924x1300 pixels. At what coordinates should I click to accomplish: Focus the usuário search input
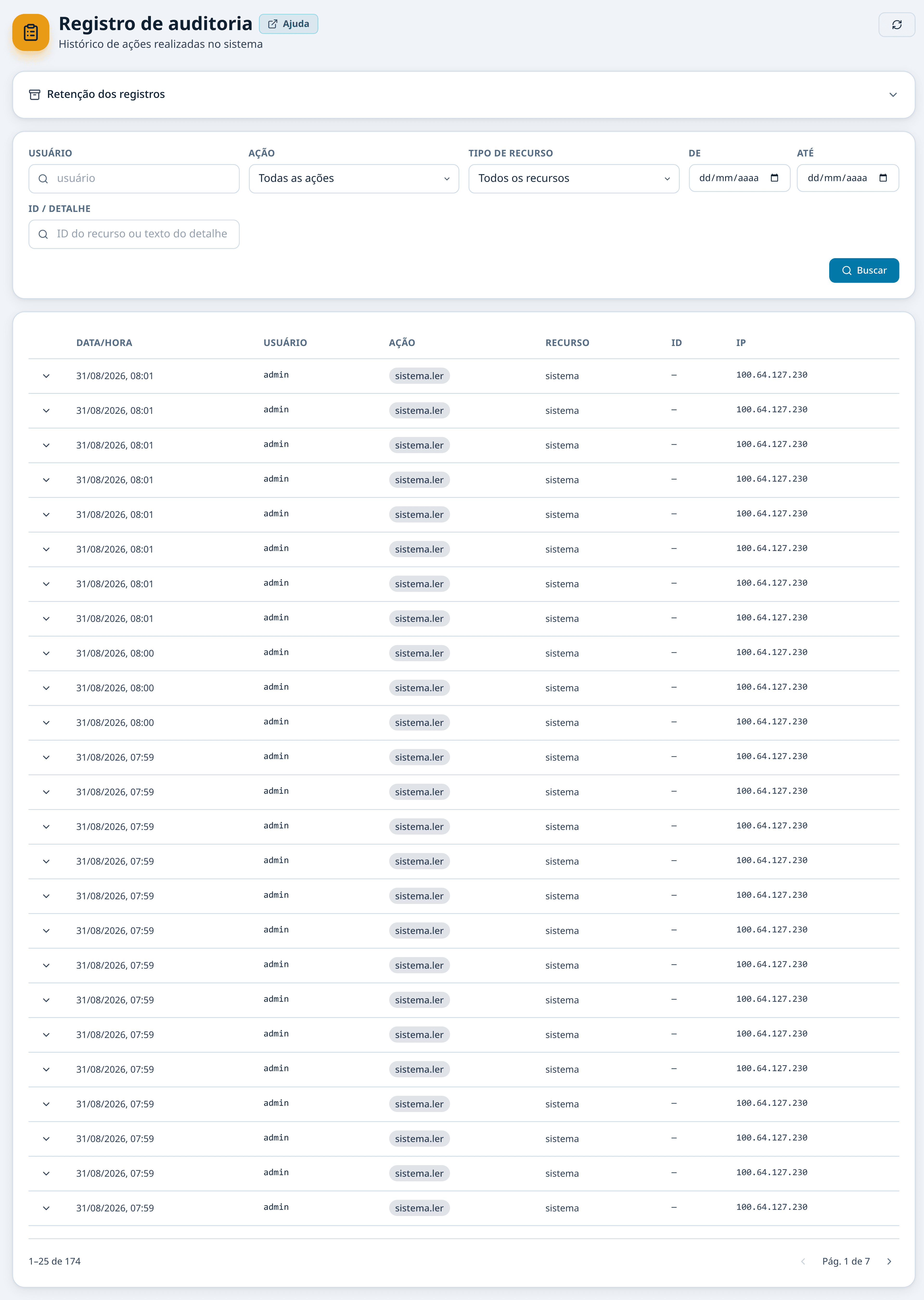click(134, 179)
